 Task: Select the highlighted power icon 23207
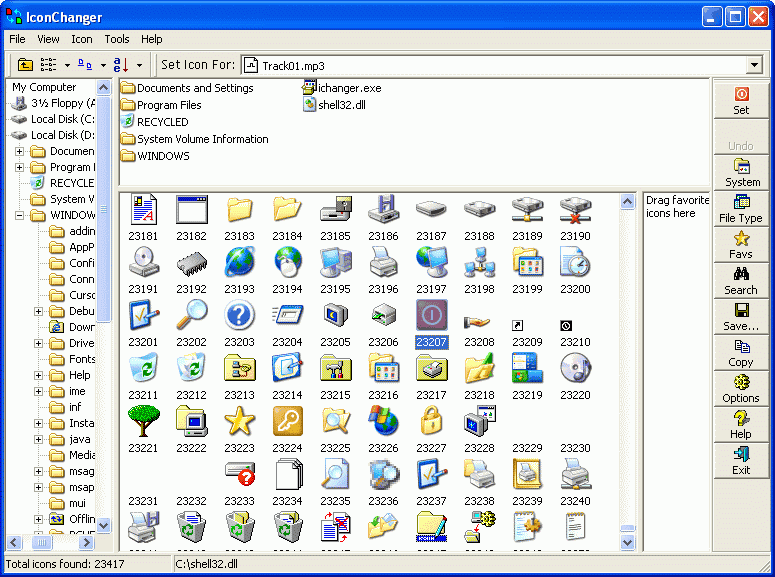coord(431,314)
